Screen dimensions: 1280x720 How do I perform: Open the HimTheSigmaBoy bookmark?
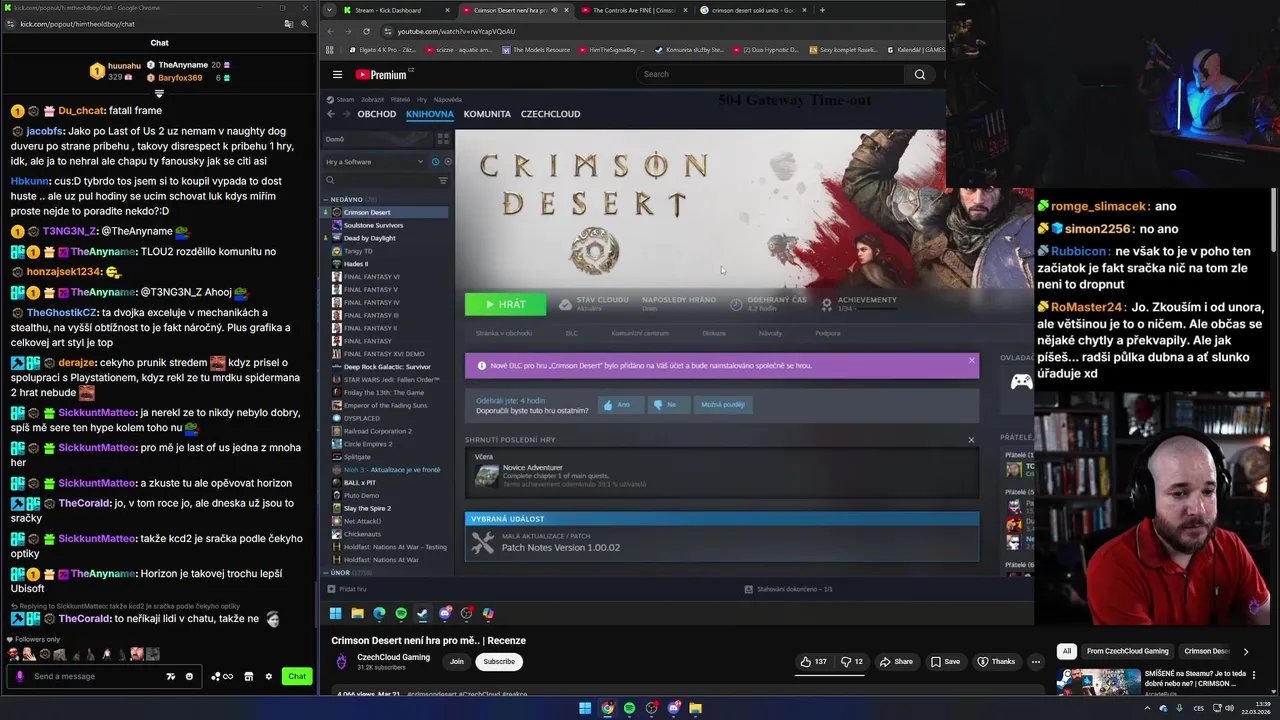(611, 50)
